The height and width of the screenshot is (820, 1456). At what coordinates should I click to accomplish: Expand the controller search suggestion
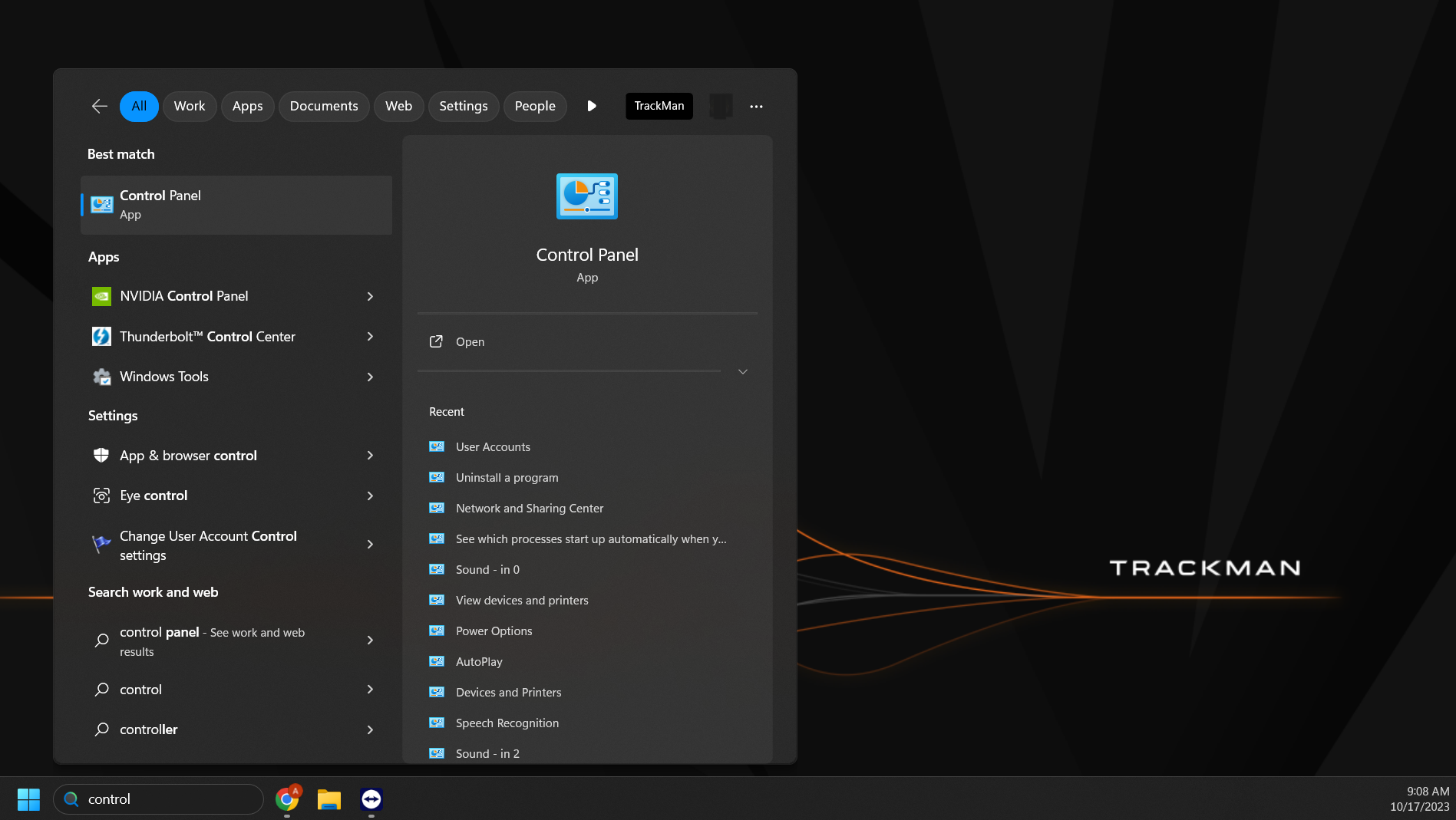[x=370, y=729]
